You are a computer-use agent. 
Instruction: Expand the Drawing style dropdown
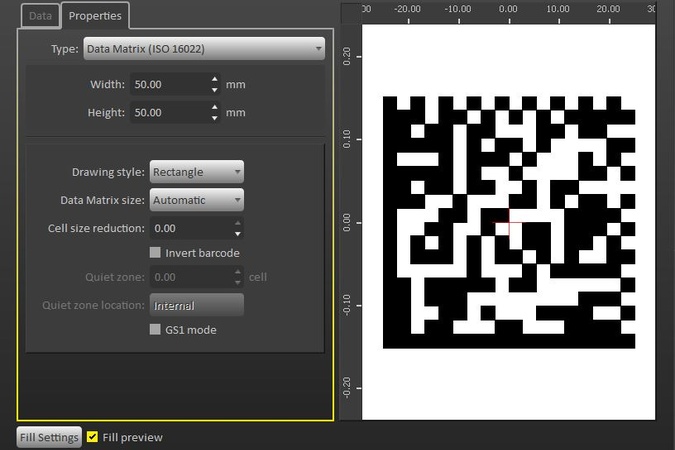point(196,172)
